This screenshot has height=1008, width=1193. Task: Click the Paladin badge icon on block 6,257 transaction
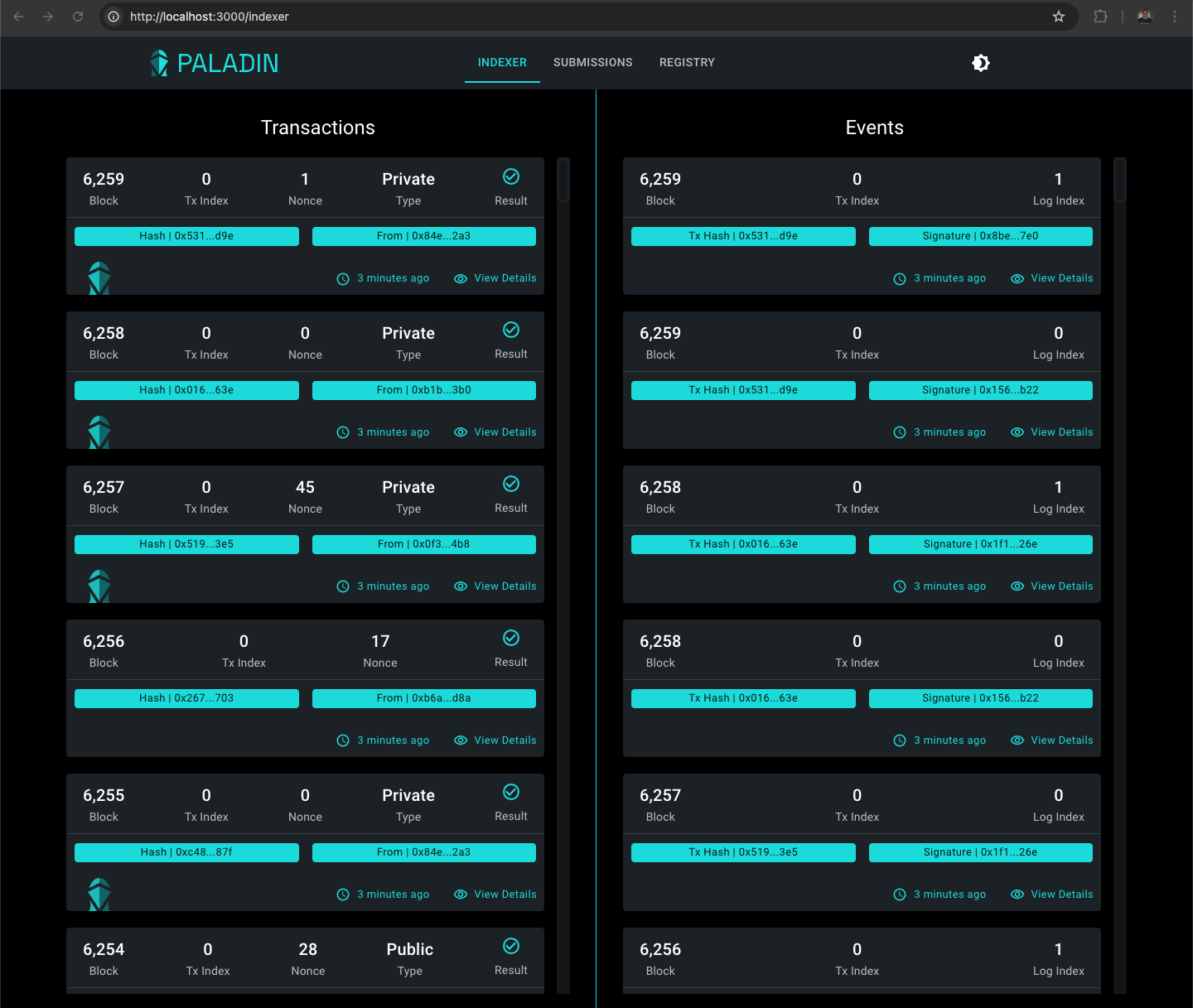pos(99,586)
